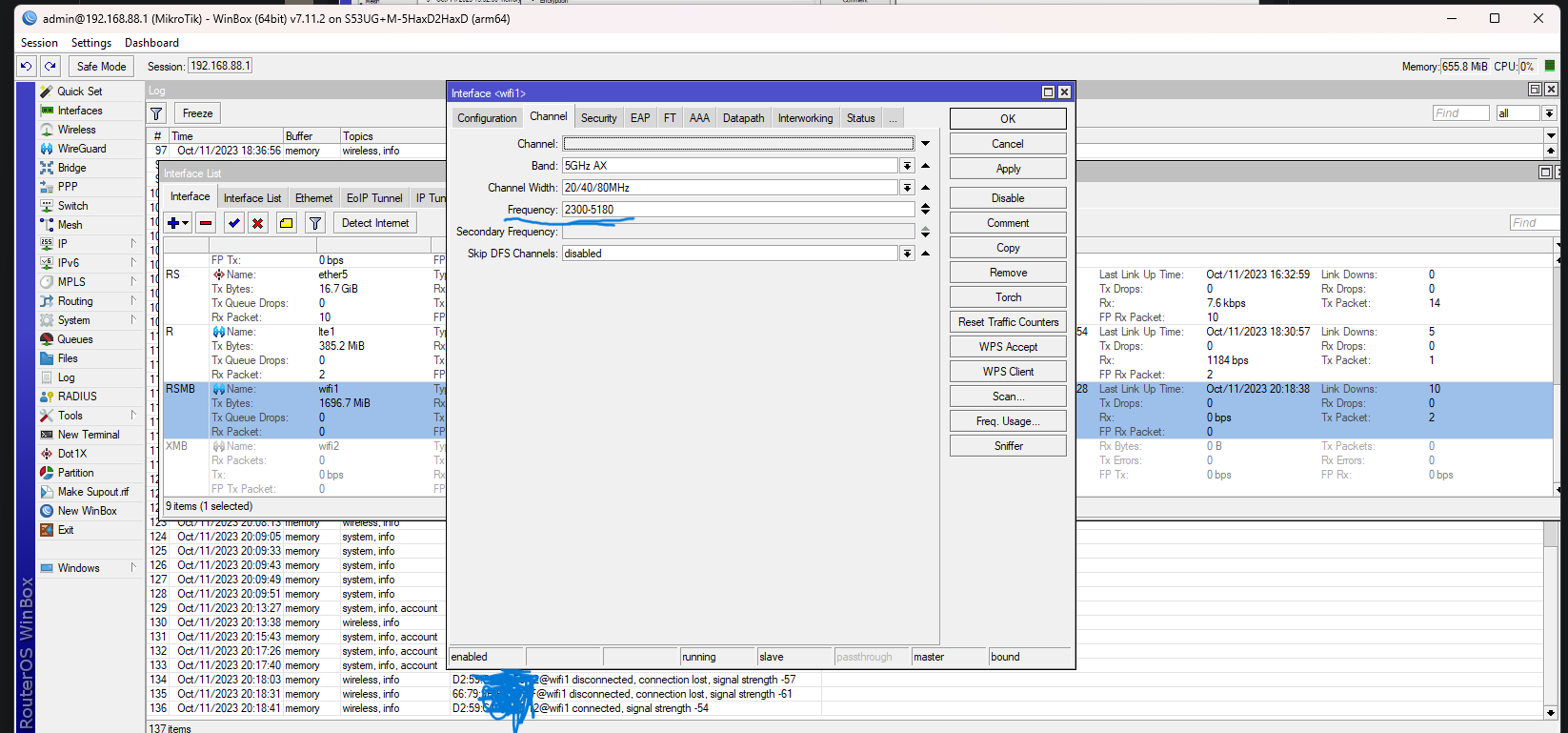Add a comment with the yellow note icon

[x=286, y=223]
